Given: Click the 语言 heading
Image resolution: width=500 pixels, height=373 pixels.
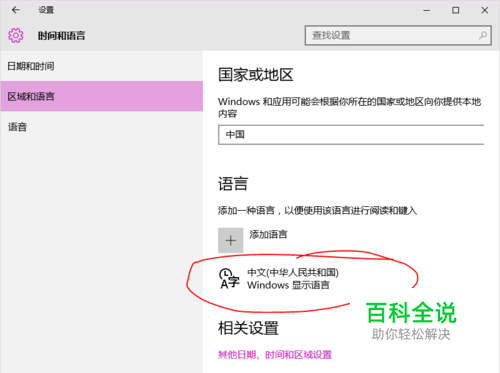Looking at the screenshot, I should [x=233, y=184].
